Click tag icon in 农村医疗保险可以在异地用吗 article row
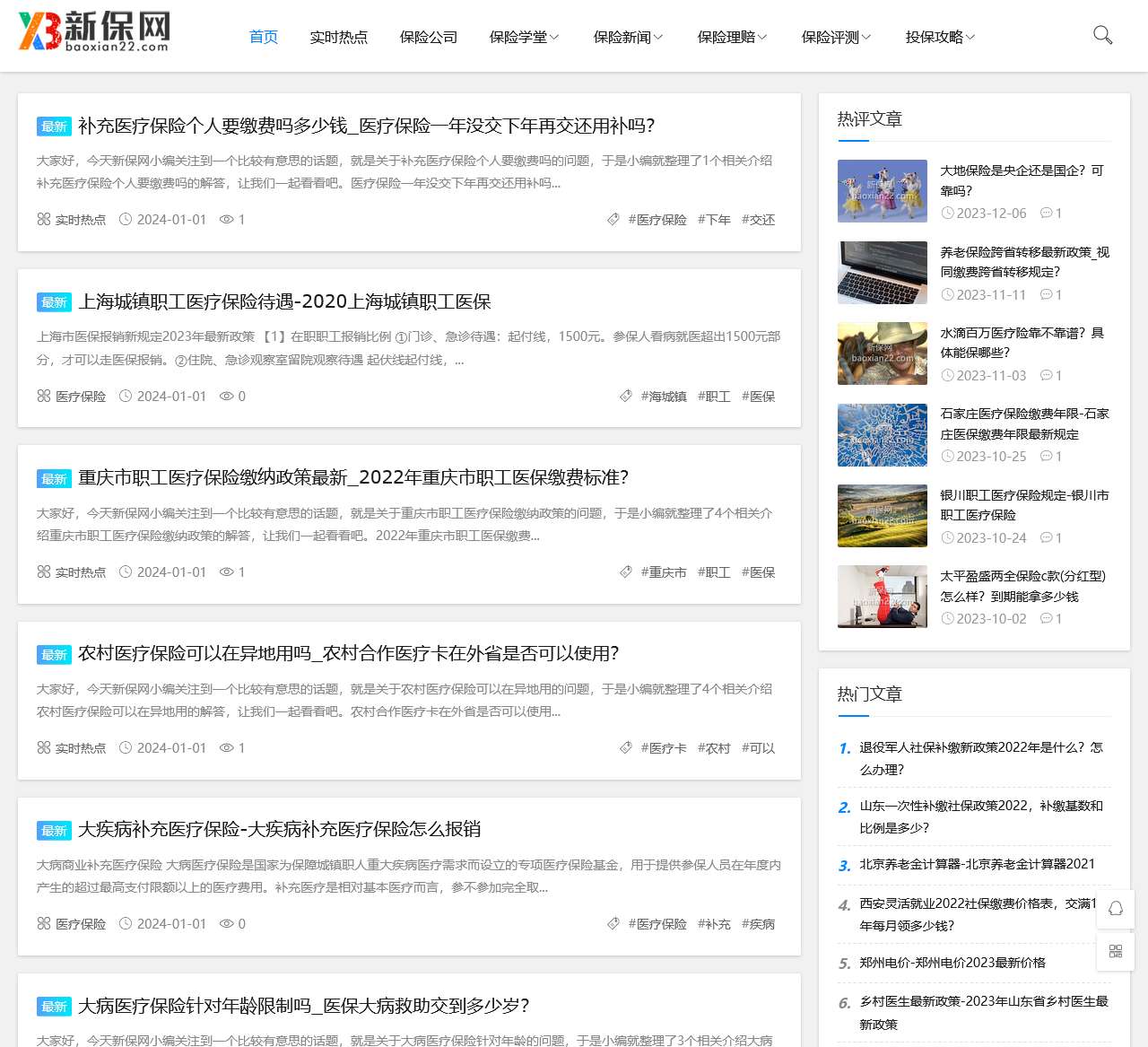 tap(626, 747)
